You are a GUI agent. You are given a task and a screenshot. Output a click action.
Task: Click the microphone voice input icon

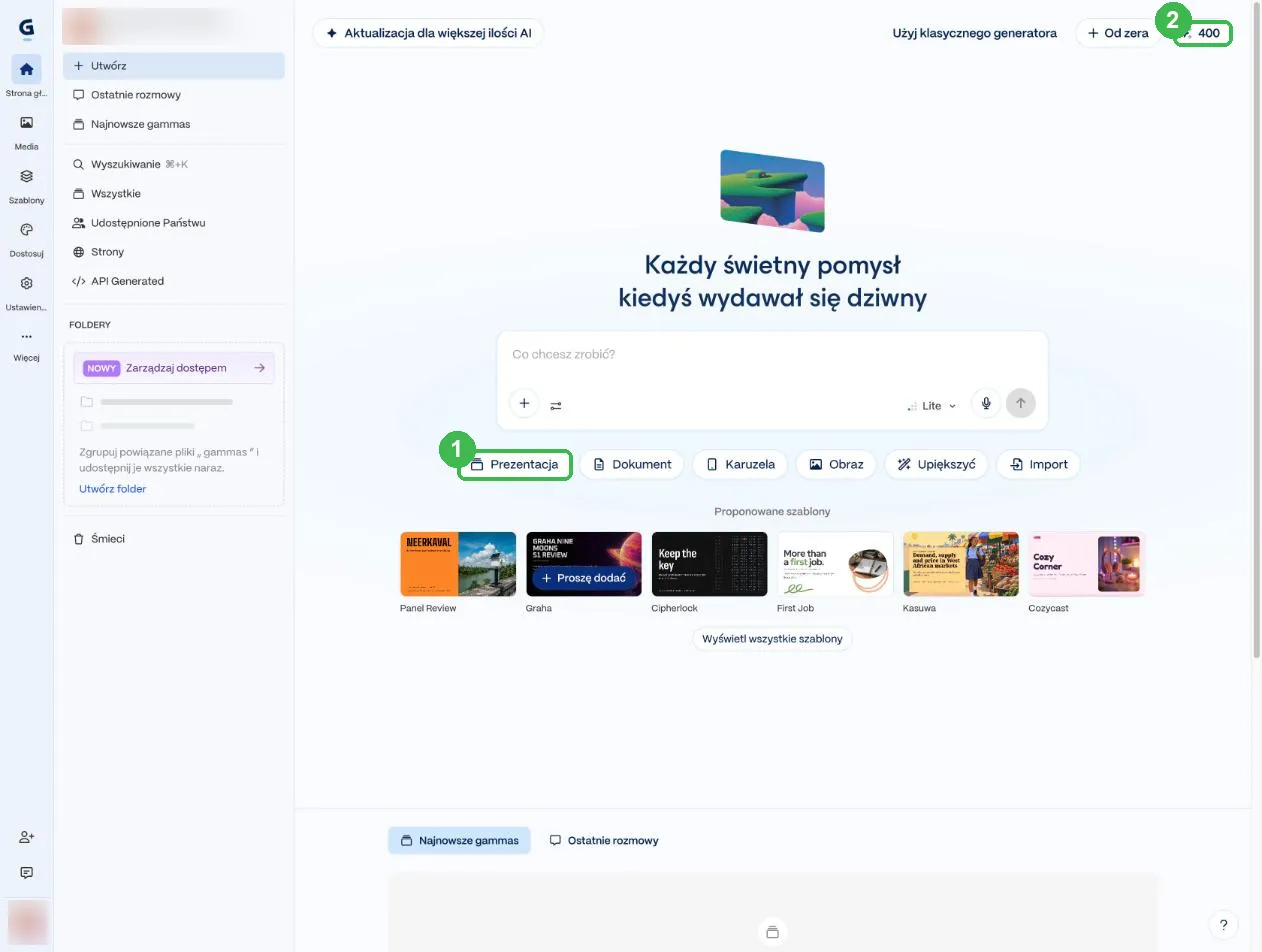986,404
